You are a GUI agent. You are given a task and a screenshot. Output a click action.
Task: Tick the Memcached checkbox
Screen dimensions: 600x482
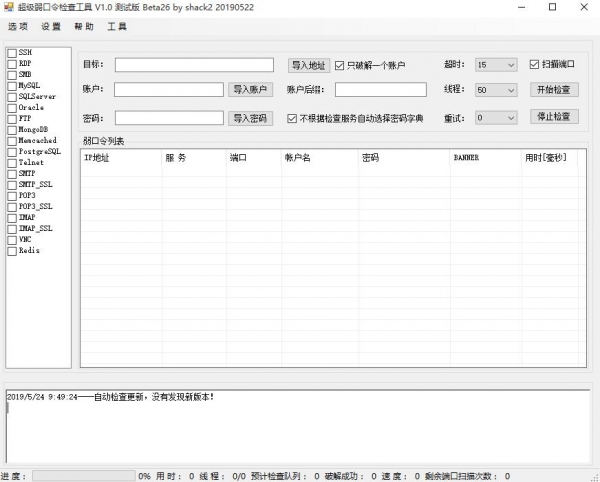[x=12, y=141]
